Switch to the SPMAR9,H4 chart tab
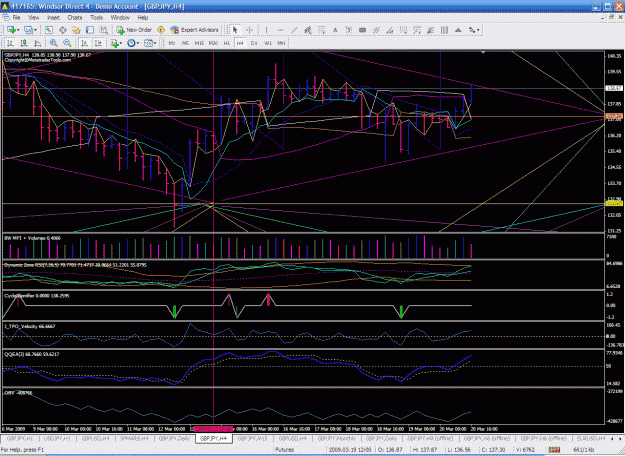 [x=134, y=438]
